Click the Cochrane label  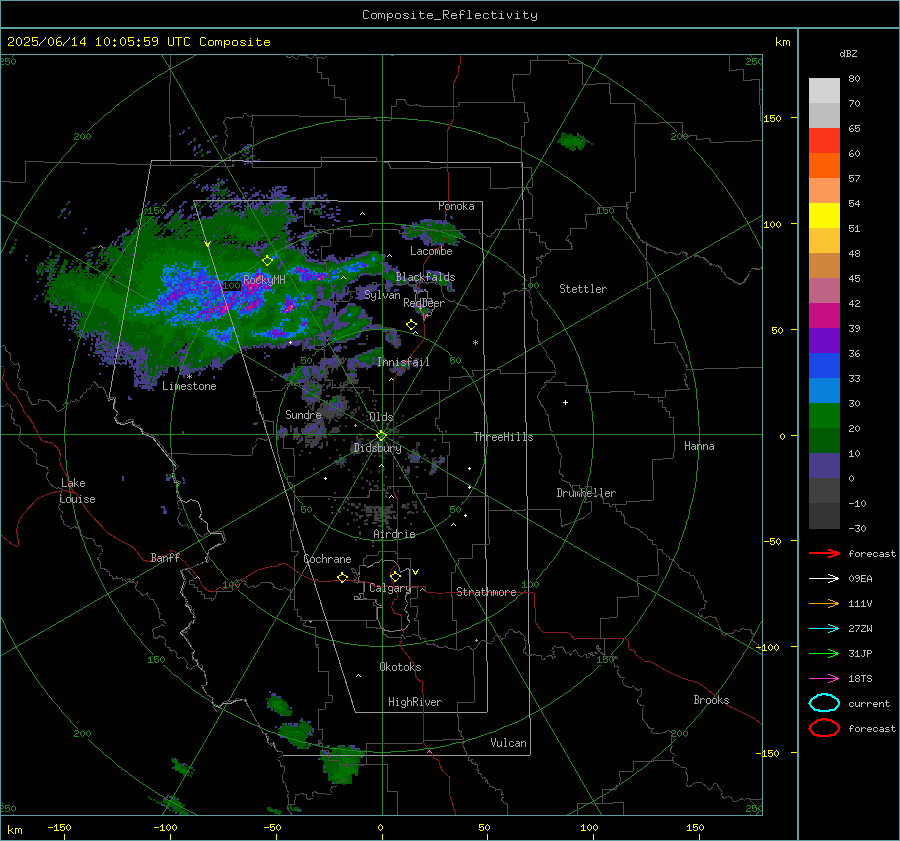[327, 559]
